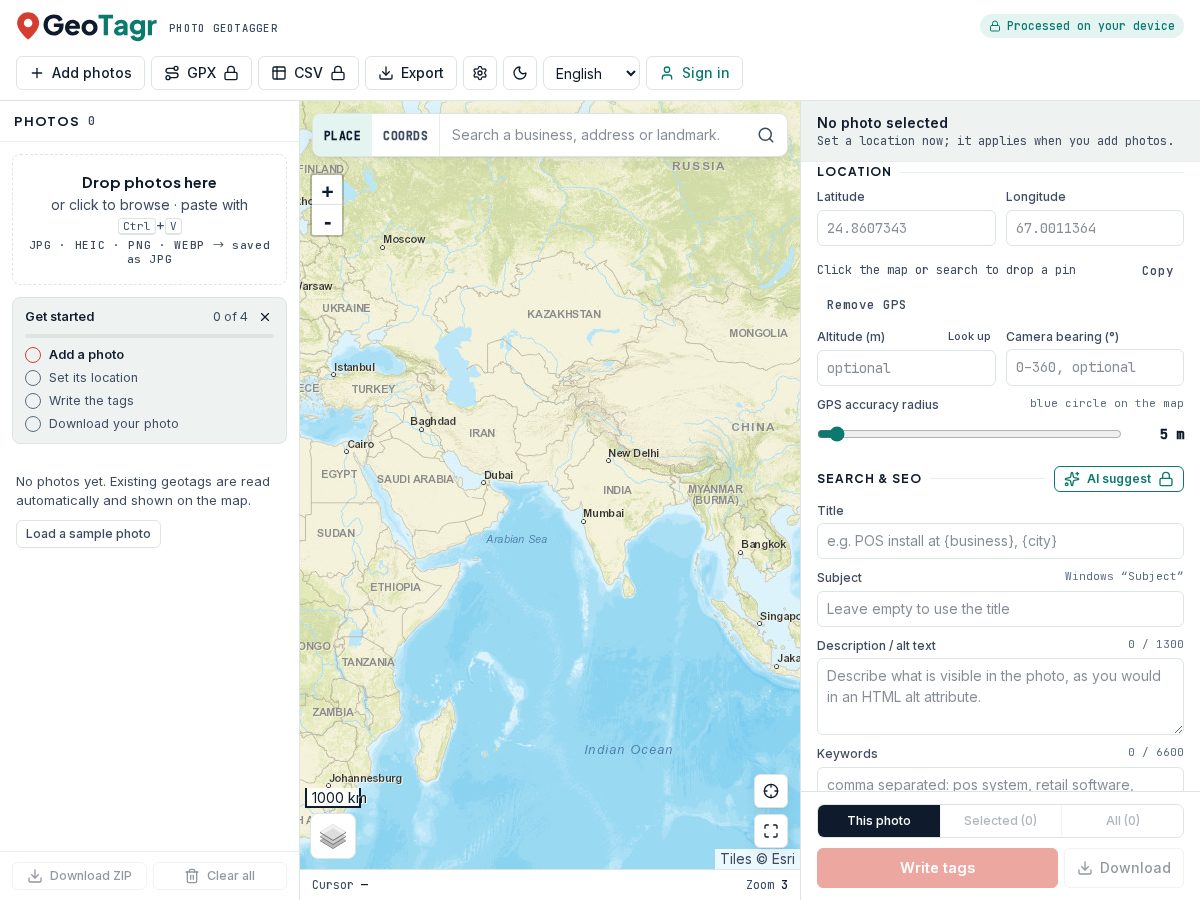Click Remove GPS
This screenshot has width=1200, height=900.
click(866, 305)
